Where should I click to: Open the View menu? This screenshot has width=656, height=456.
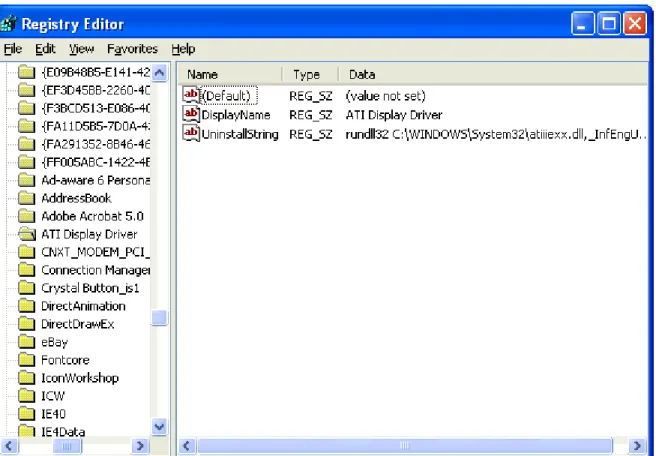coord(81,49)
